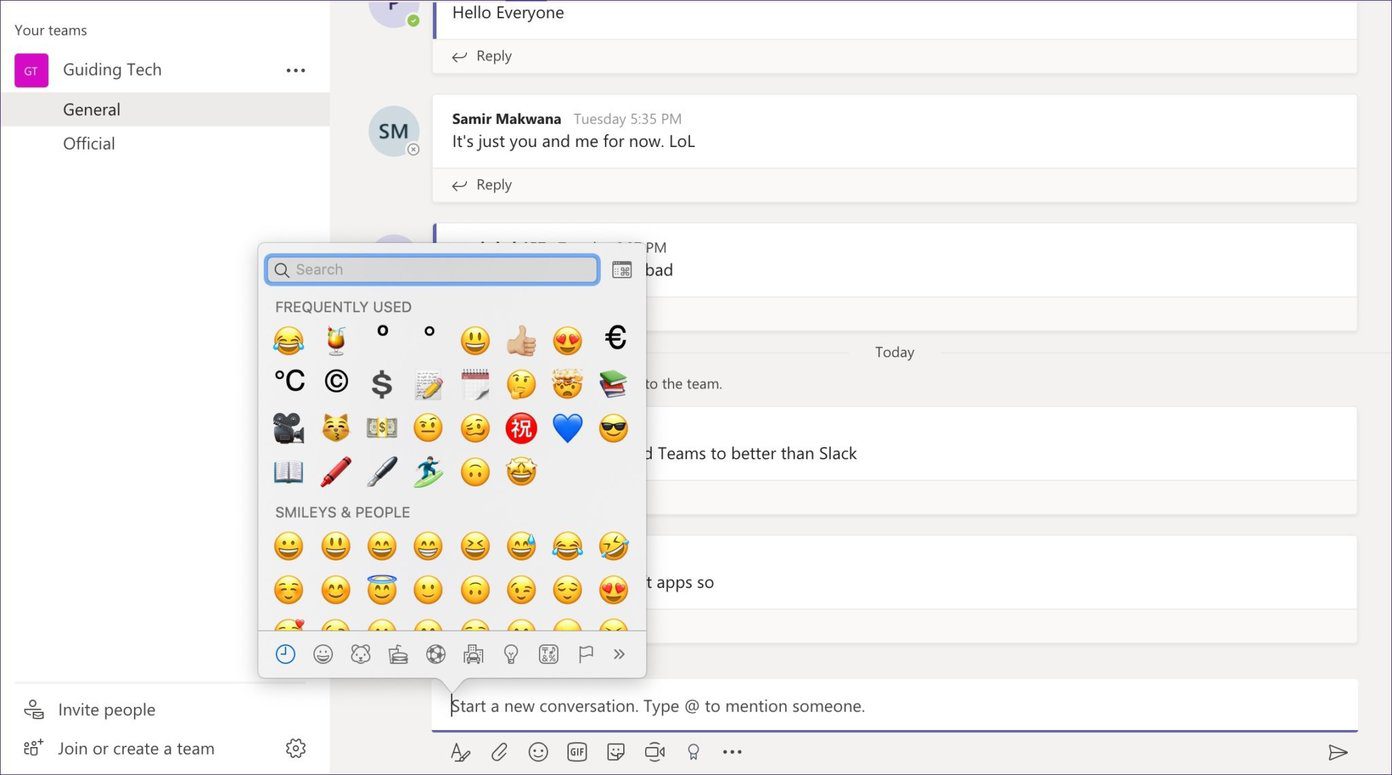Reply to Samir Makwana's message
The width and height of the screenshot is (1392, 775).
482,185
